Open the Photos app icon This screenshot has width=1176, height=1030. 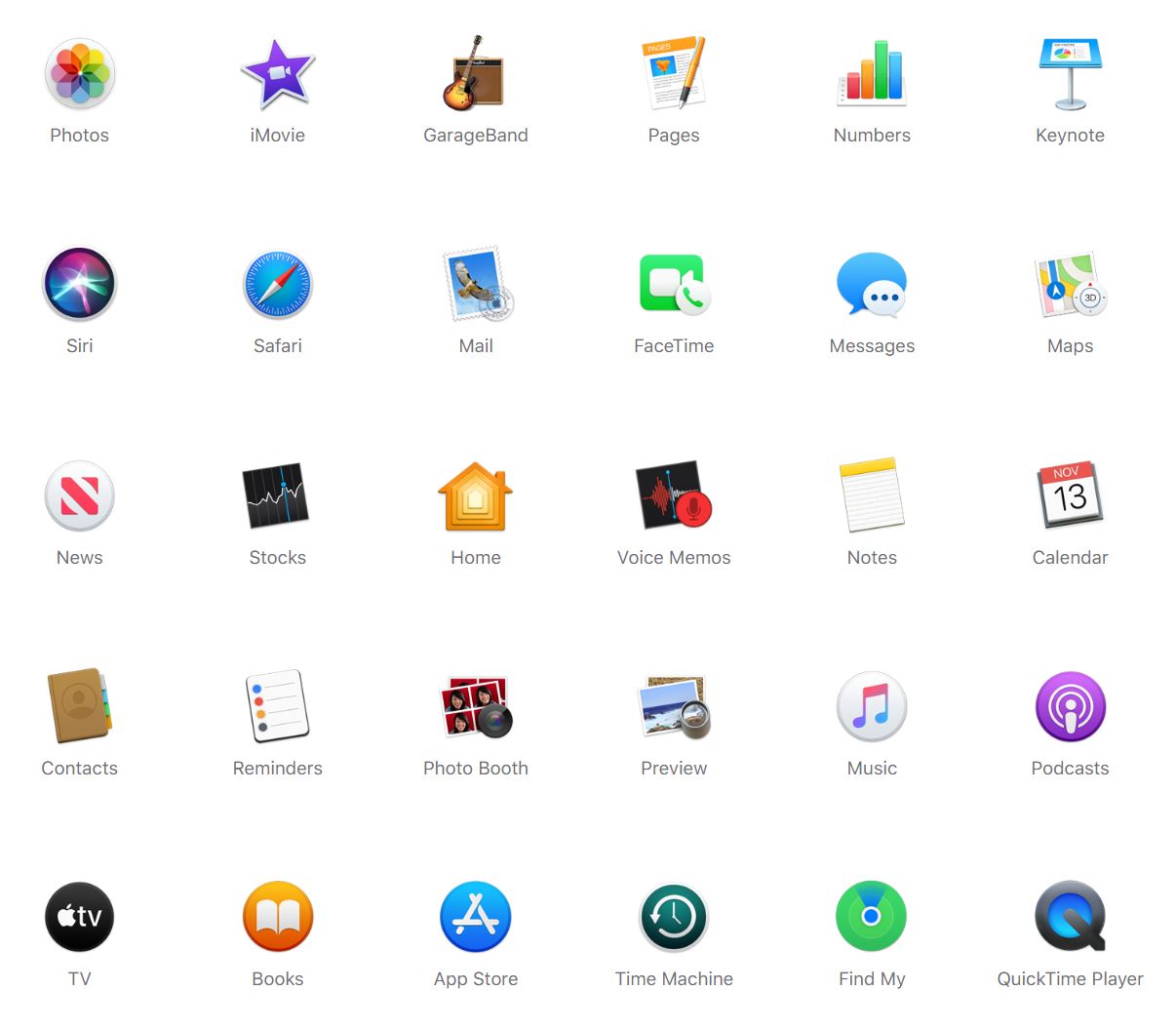[x=80, y=74]
